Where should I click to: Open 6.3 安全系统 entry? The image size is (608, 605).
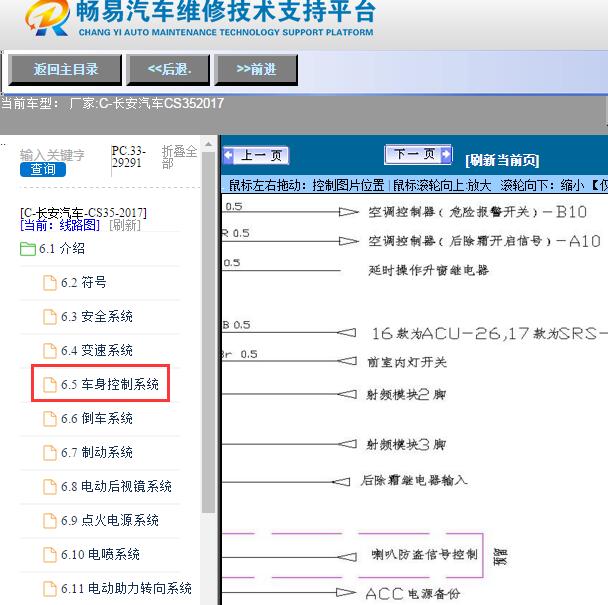pyautogui.click(x=97, y=316)
